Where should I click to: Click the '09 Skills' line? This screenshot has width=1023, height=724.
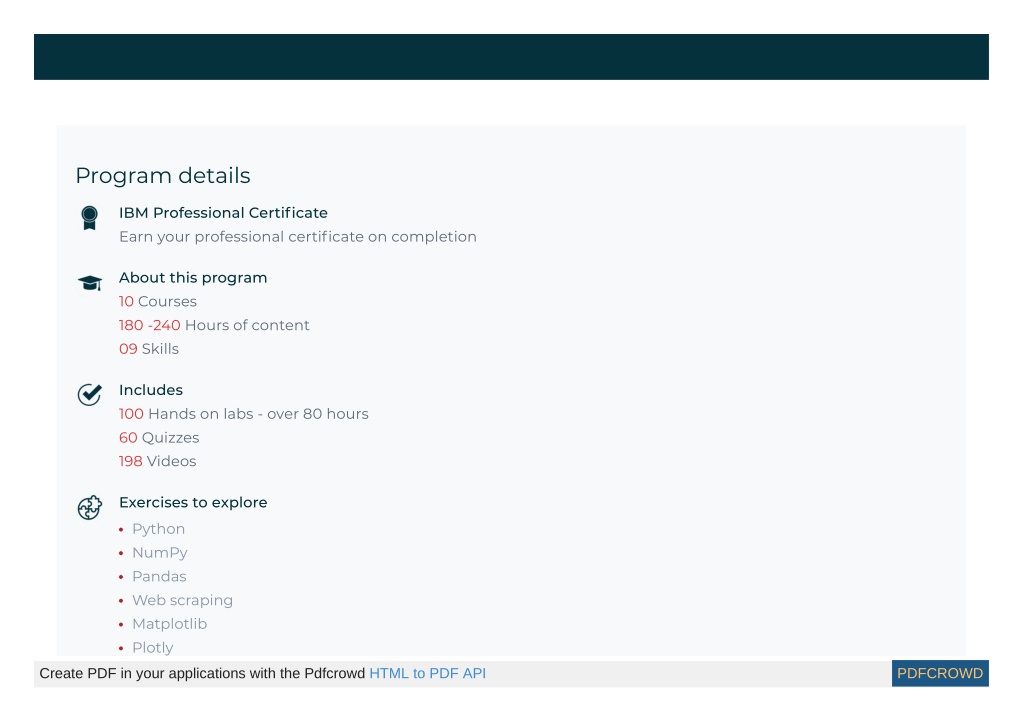coord(149,349)
